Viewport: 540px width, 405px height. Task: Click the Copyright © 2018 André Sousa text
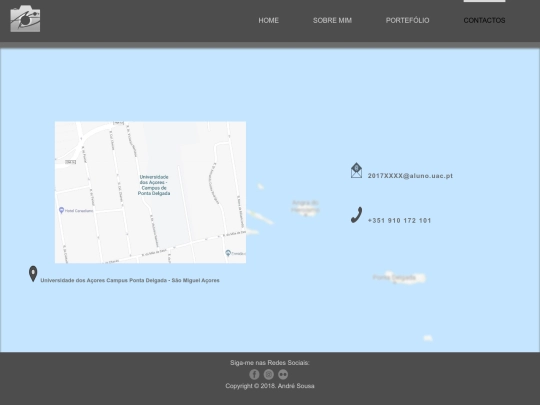(x=270, y=386)
